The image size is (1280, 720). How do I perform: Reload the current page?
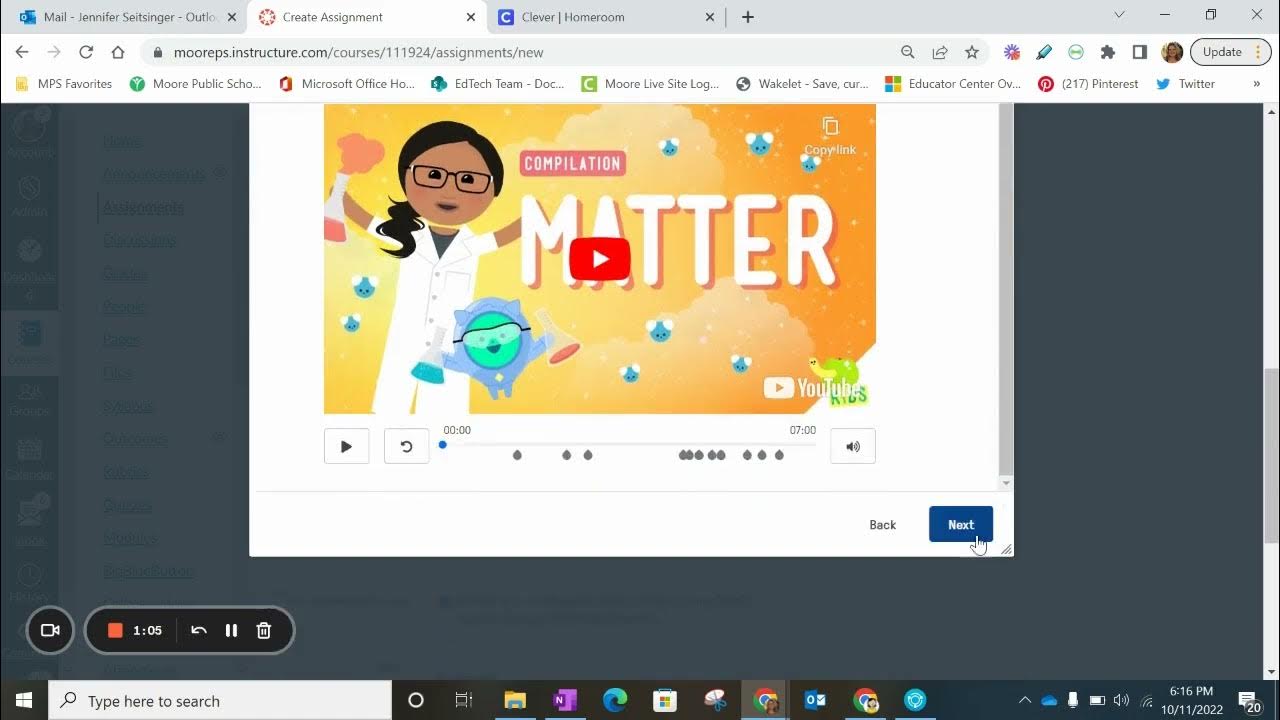pos(86,52)
